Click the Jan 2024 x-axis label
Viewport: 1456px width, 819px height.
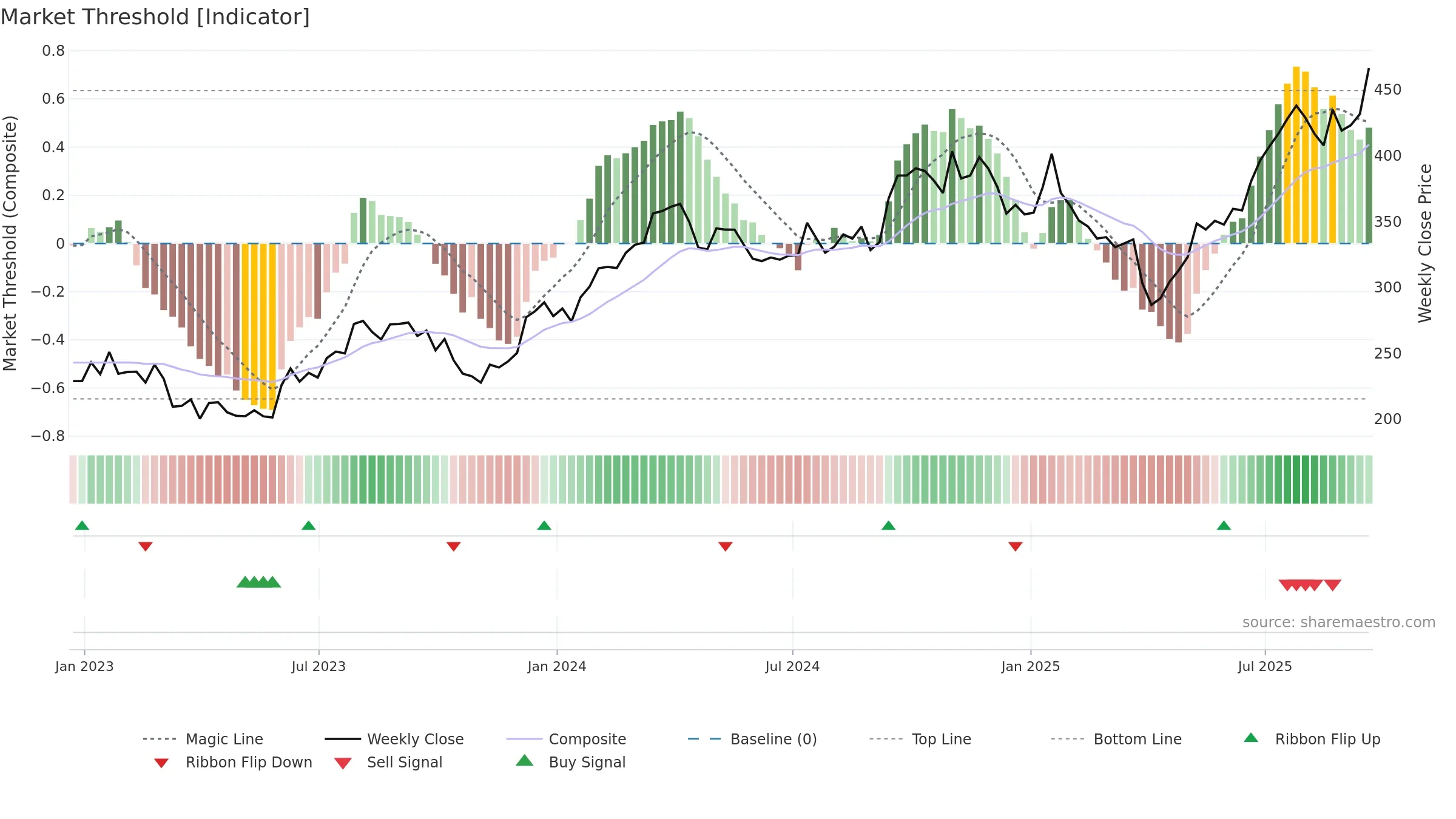[x=557, y=667]
